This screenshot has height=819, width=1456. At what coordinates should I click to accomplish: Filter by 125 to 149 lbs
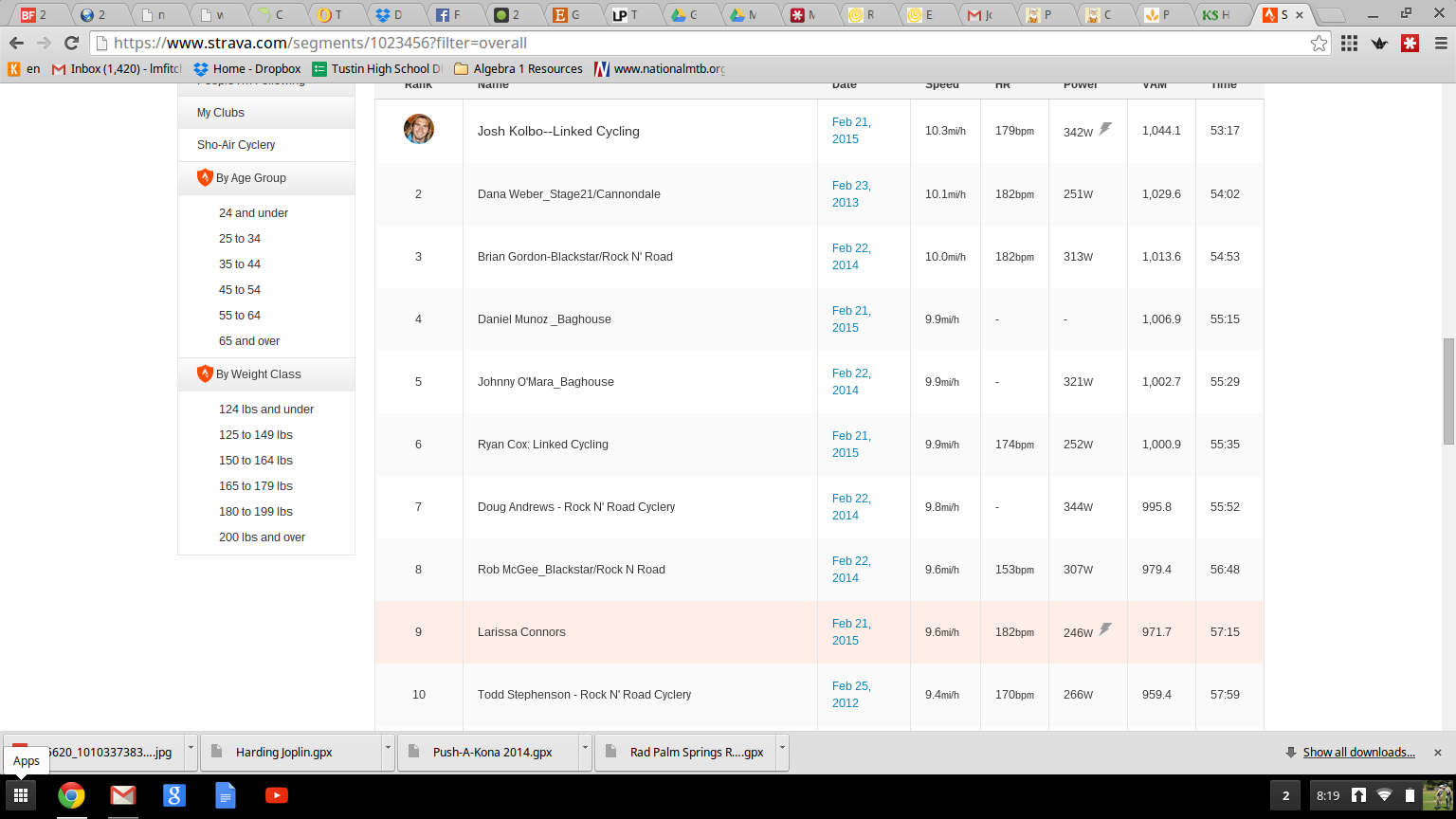coord(256,435)
